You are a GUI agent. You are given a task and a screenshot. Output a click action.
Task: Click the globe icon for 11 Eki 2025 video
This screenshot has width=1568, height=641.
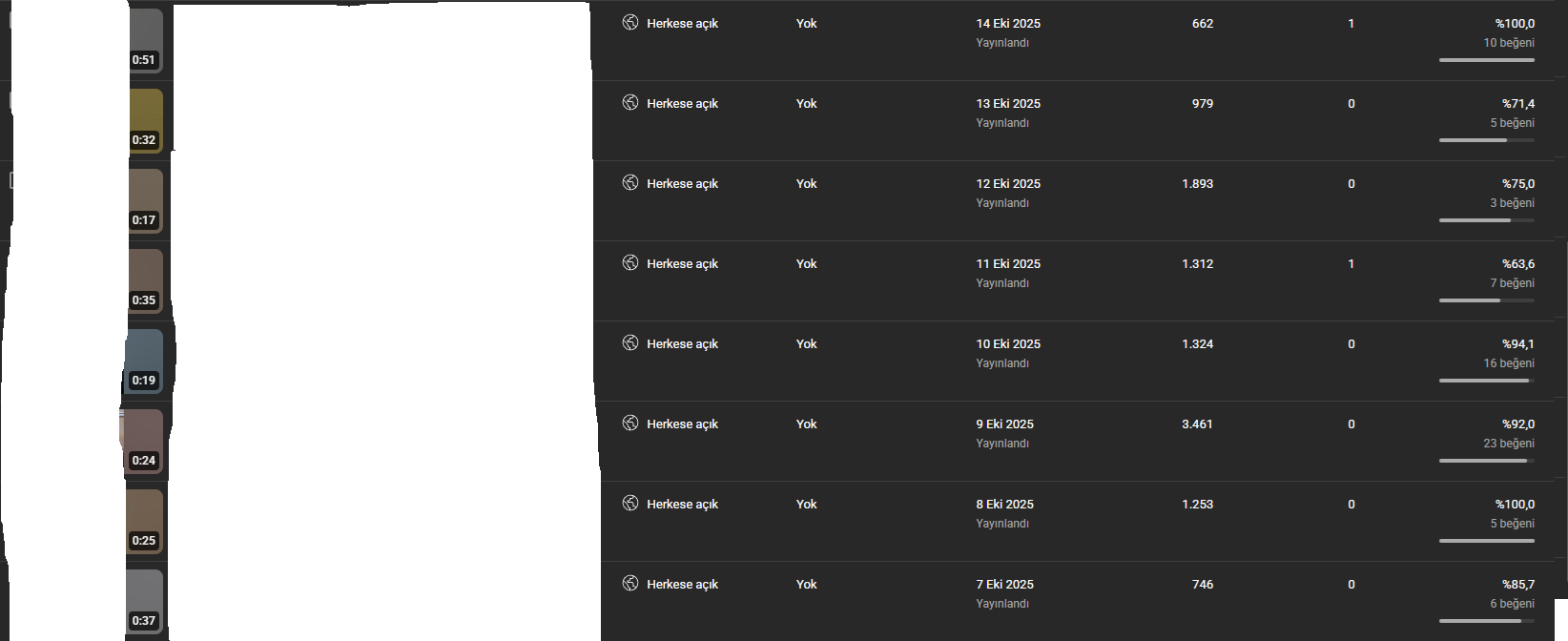click(x=630, y=262)
